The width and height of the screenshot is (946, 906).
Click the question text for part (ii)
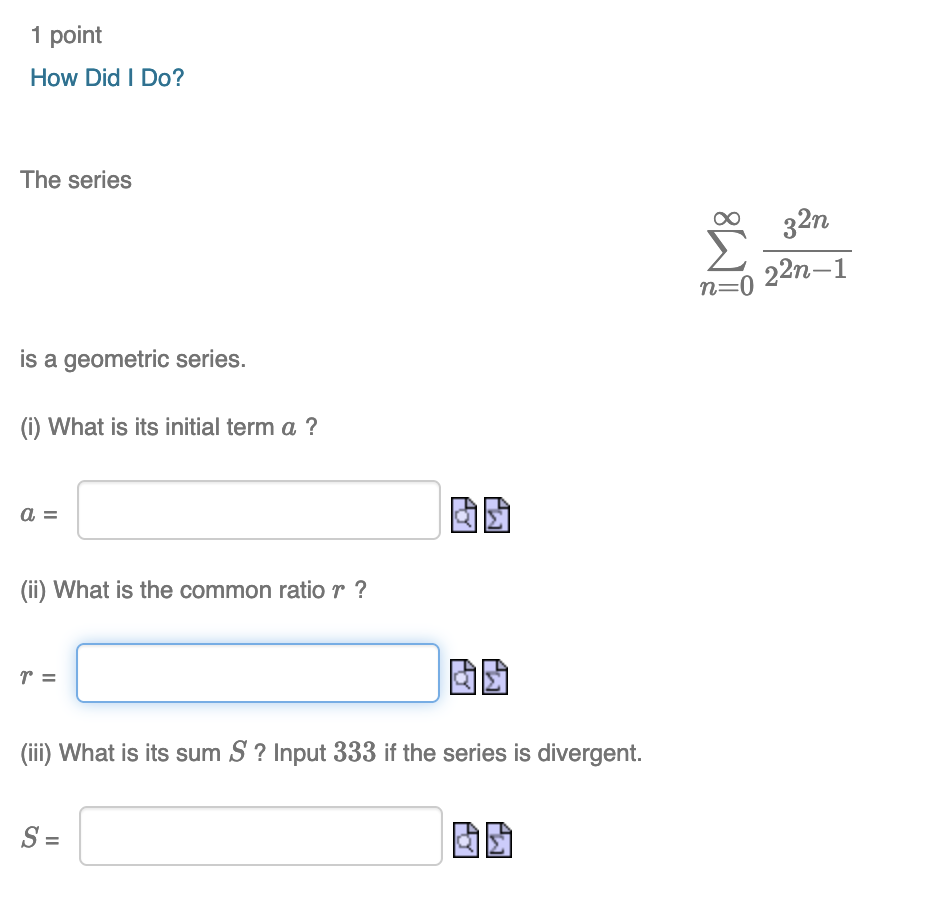(194, 590)
